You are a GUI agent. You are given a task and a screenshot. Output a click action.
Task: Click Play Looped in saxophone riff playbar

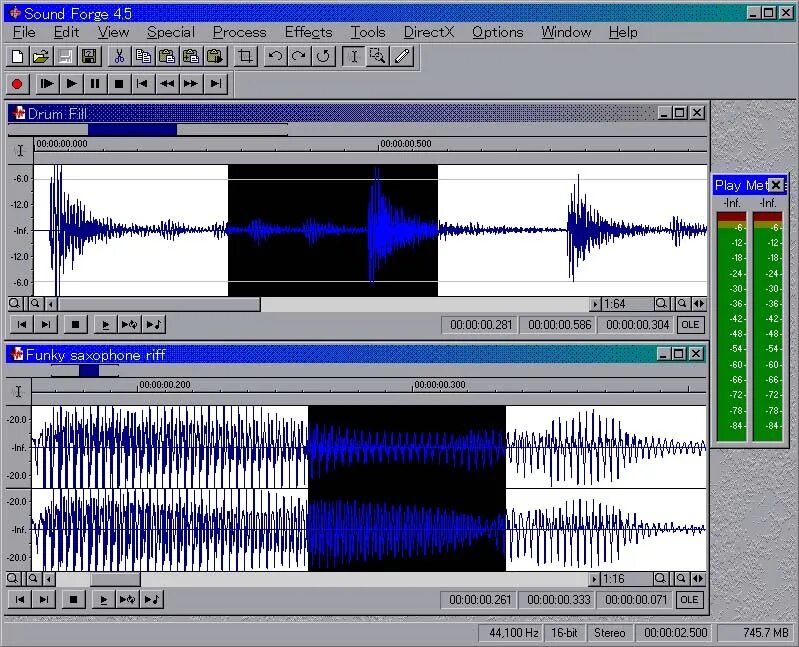(127, 600)
